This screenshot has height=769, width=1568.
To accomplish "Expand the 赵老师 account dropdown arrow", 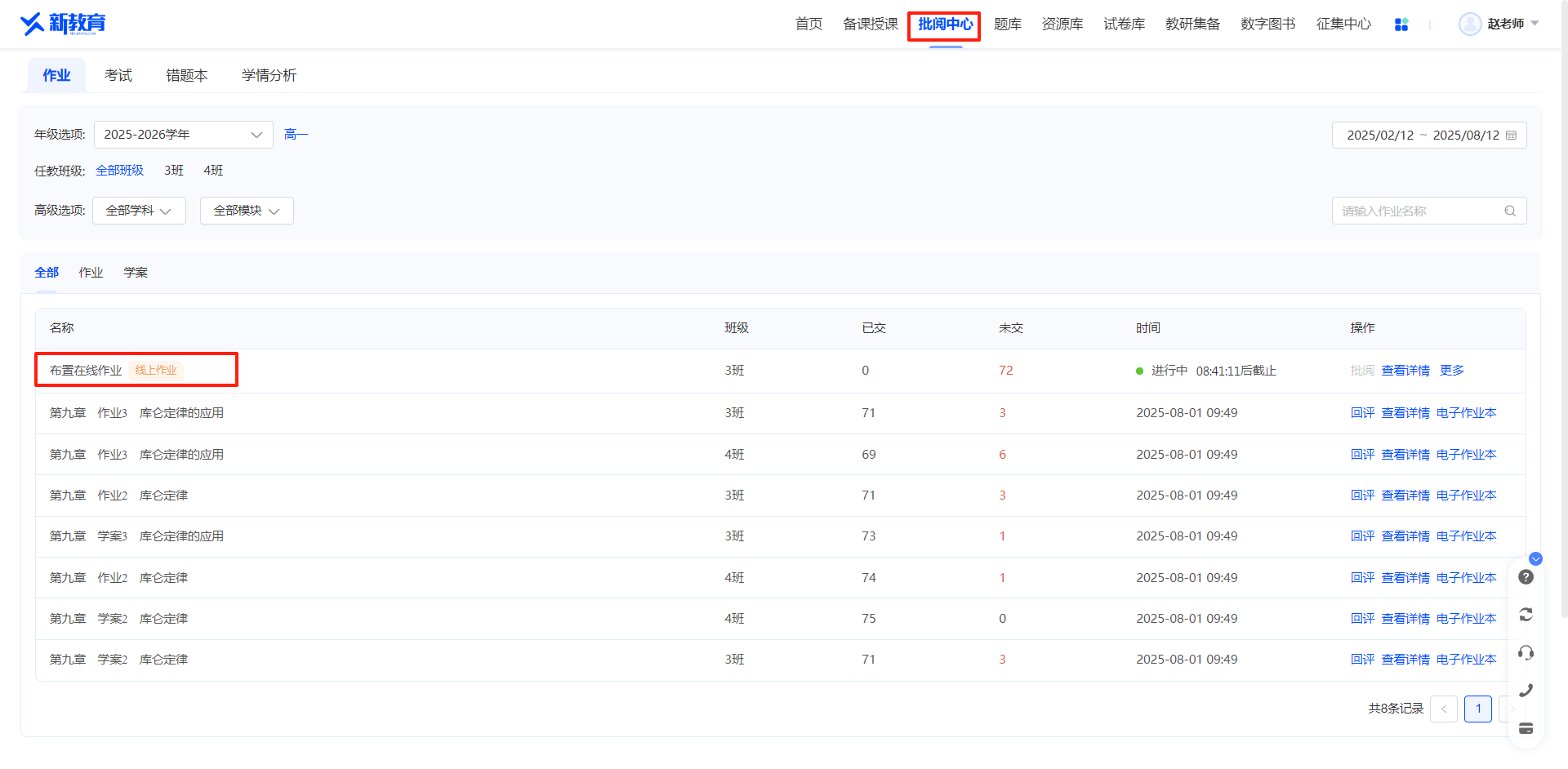I will [x=1535, y=24].
